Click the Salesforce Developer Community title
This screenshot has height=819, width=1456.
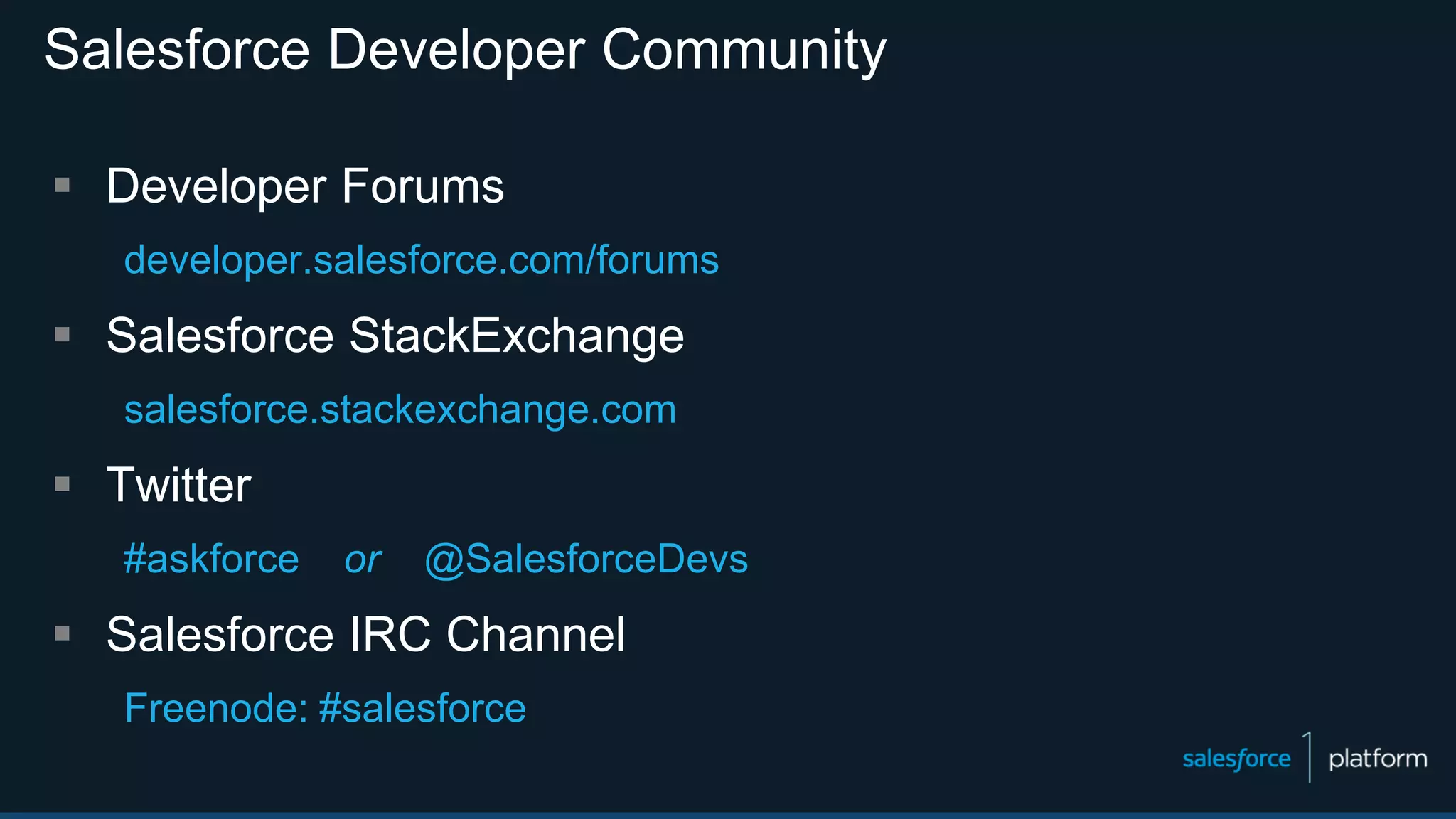click(466, 51)
